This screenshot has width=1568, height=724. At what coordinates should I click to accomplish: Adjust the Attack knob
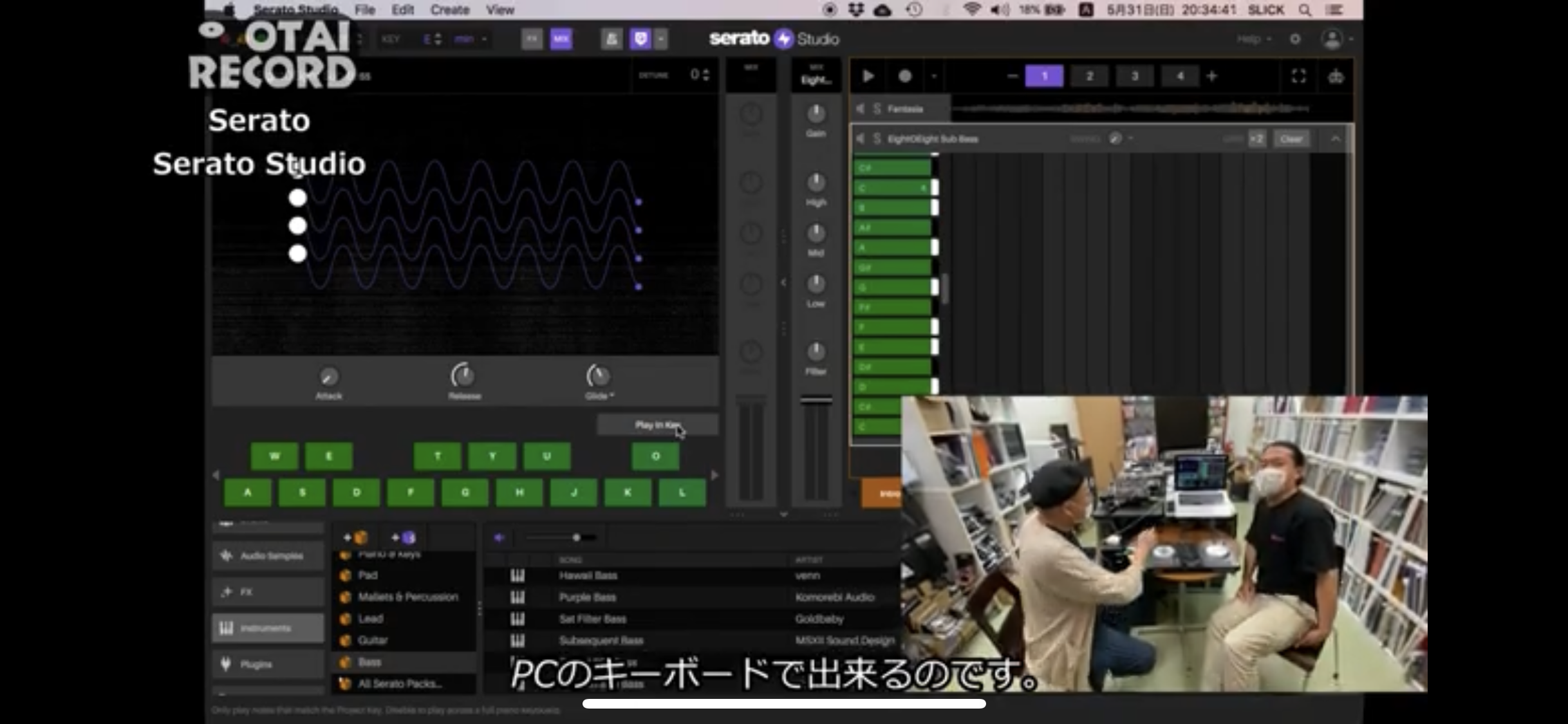point(329,376)
